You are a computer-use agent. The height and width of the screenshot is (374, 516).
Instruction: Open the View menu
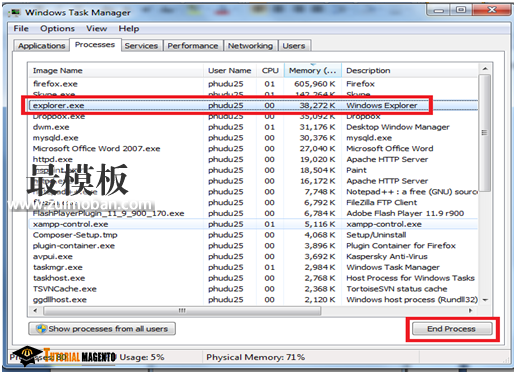point(96,29)
